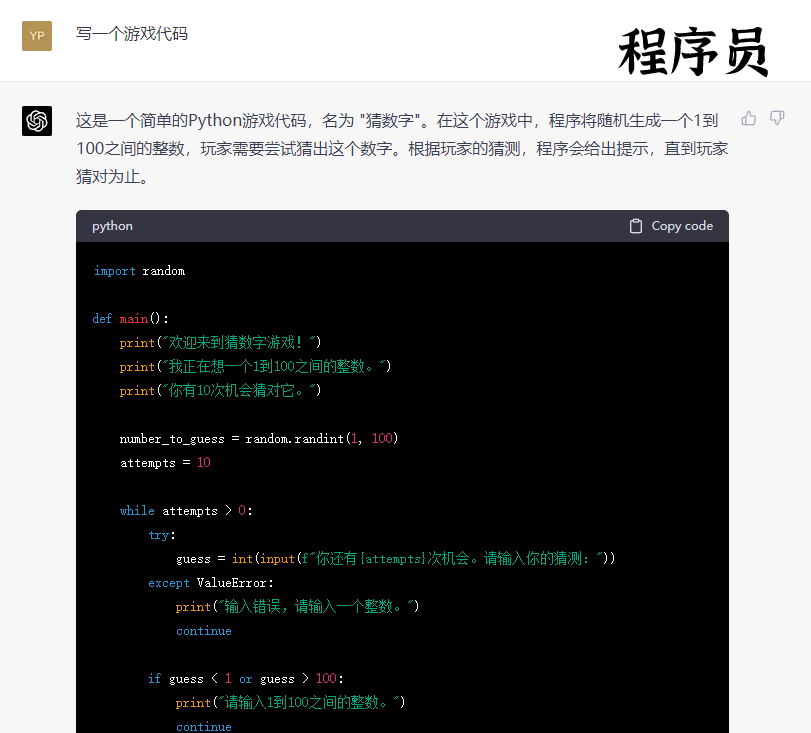Click the 'attempts = 10' line

tap(165, 462)
